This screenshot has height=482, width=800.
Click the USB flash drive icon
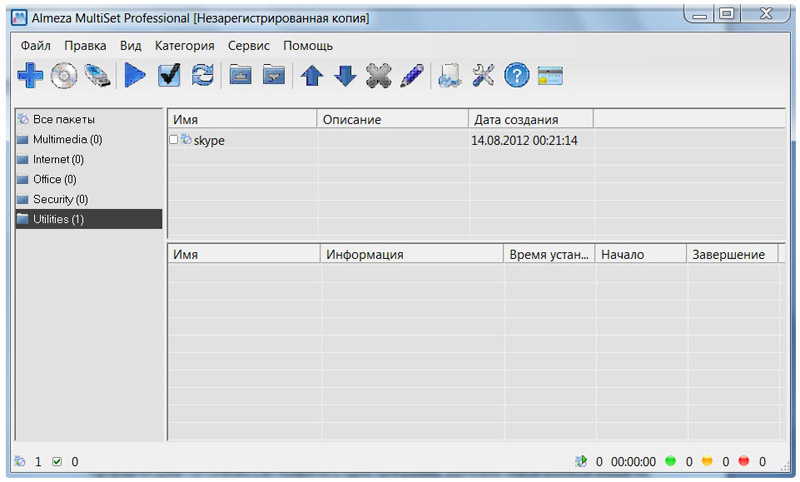[x=97, y=75]
